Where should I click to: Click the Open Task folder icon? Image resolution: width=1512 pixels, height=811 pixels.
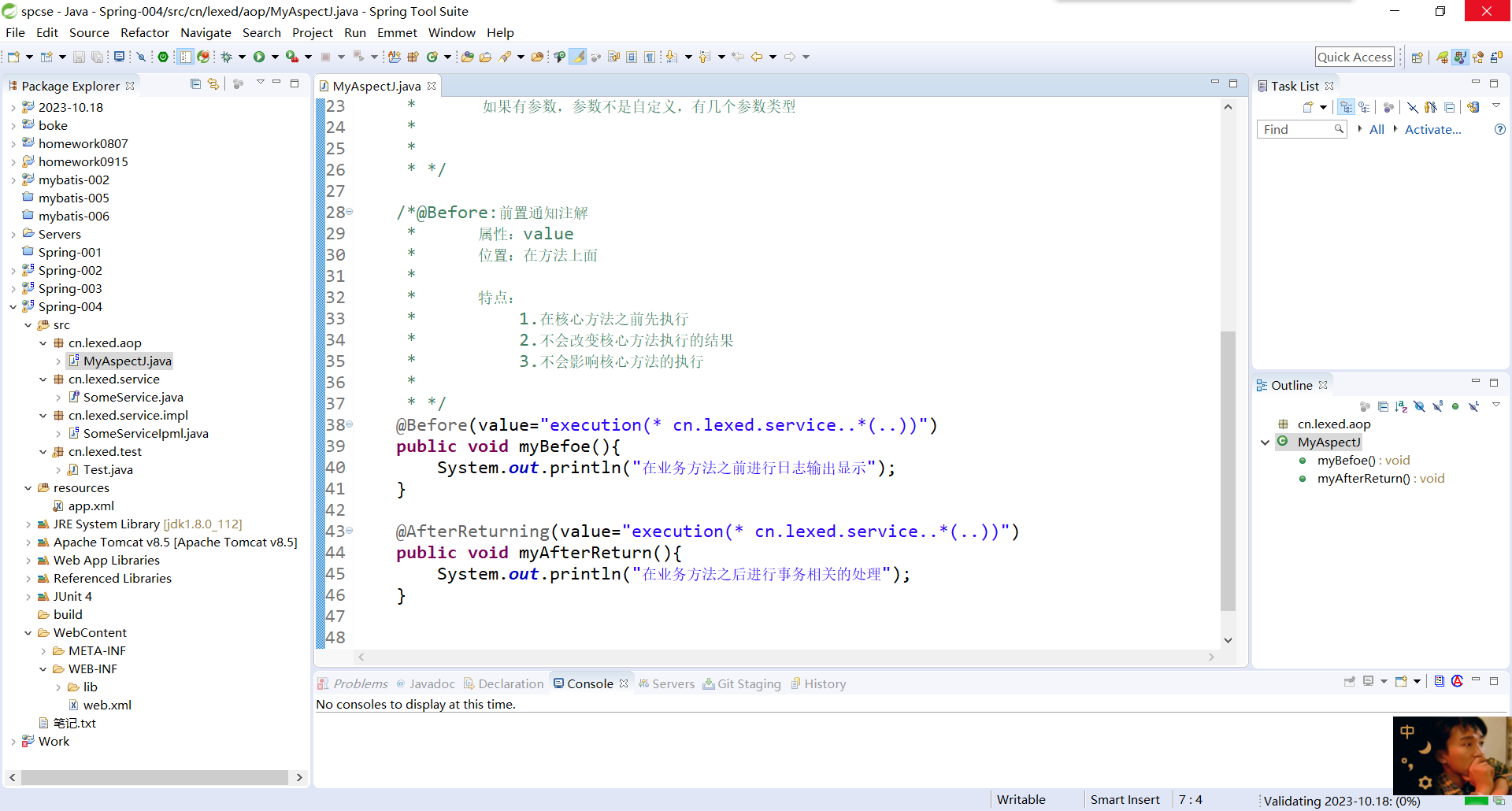(485, 57)
